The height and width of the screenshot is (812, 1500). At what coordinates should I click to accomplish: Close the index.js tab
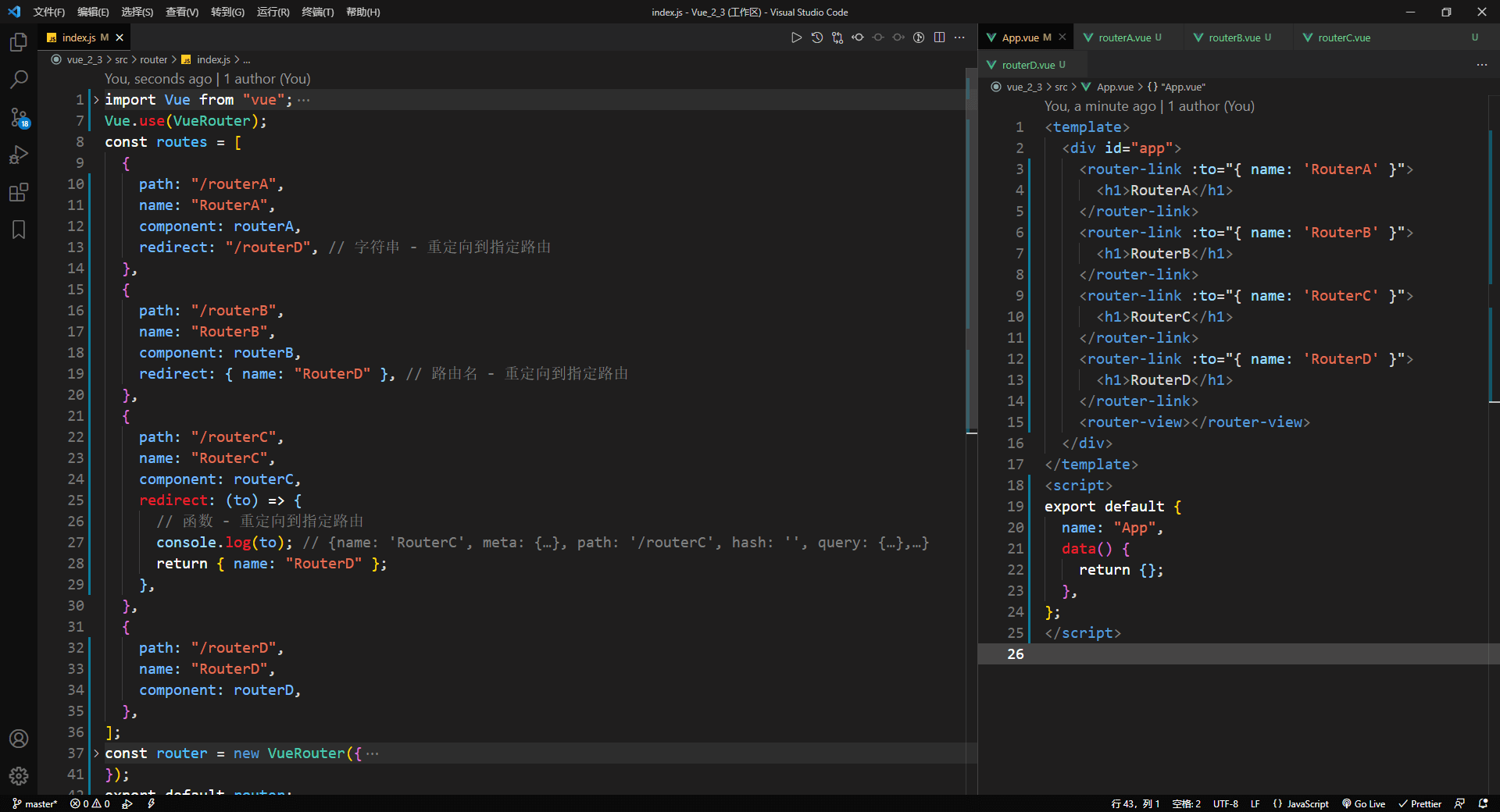click(120, 37)
